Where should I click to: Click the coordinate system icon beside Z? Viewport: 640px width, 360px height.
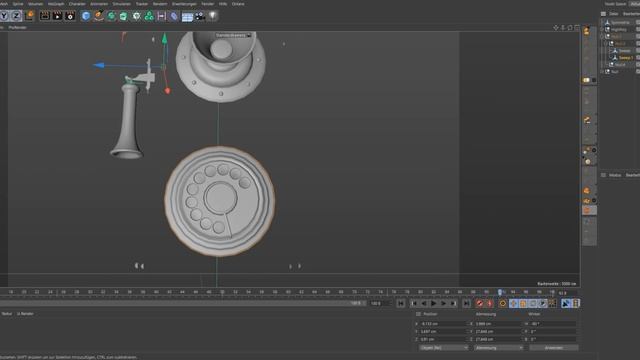pyautogui.click(x=30, y=16)
